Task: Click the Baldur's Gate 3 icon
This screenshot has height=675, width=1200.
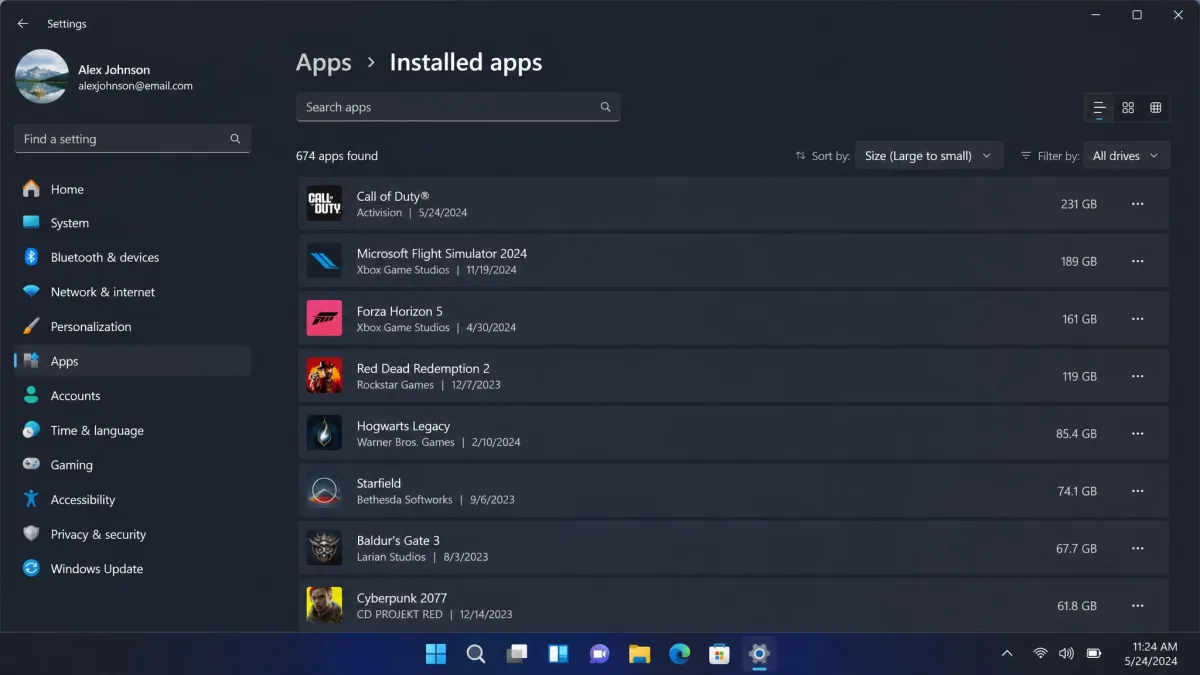Action: coord(324,548)
